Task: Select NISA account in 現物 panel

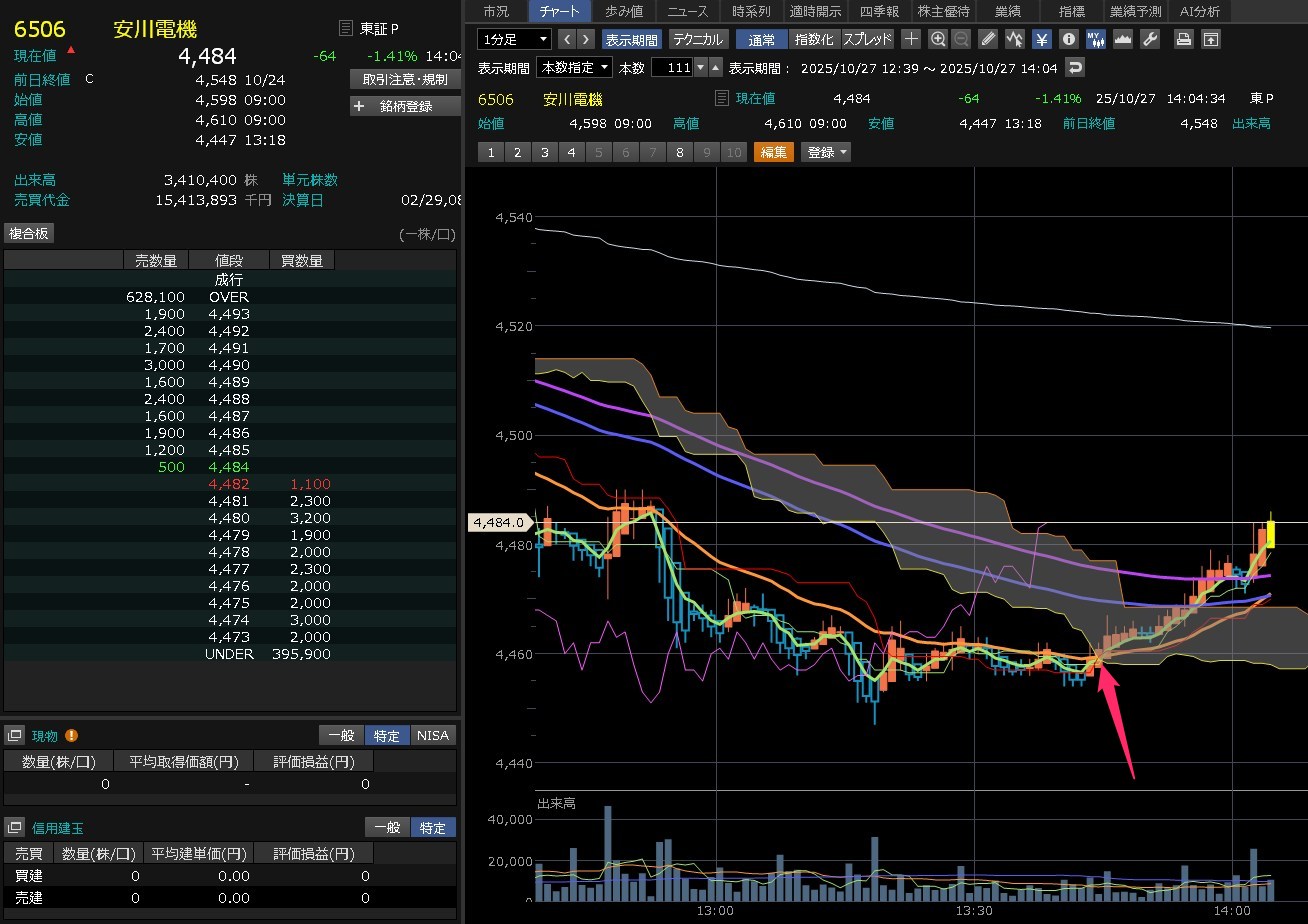Action: coord(433,735)
